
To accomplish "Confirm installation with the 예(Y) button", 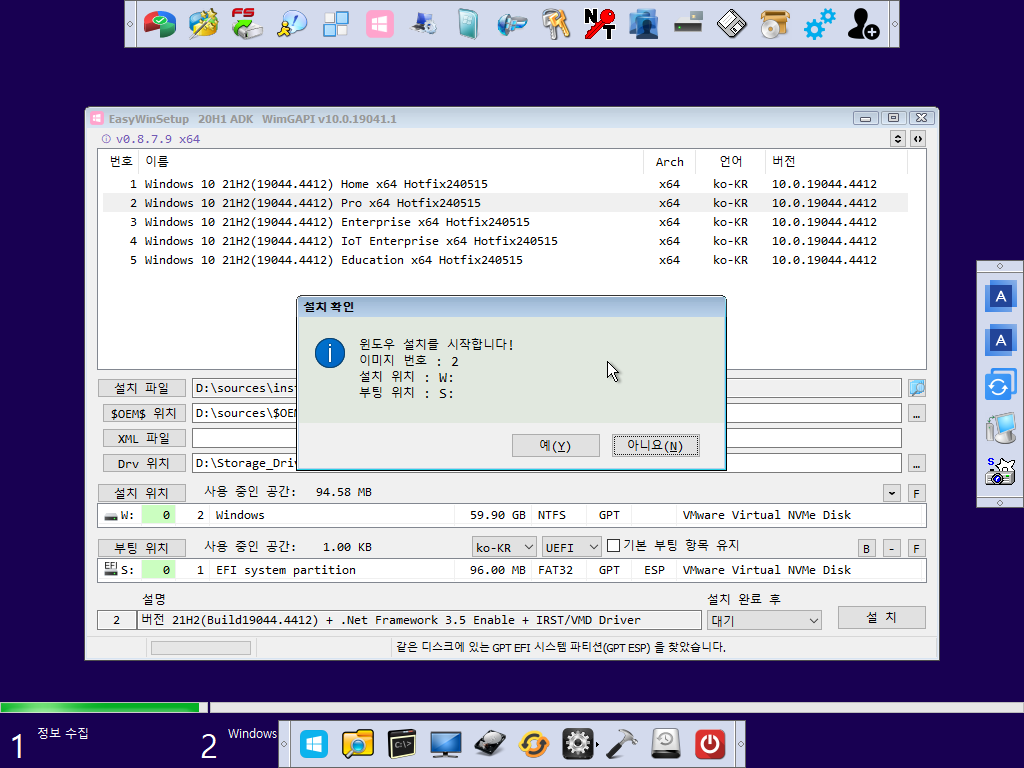I will 556,445.
